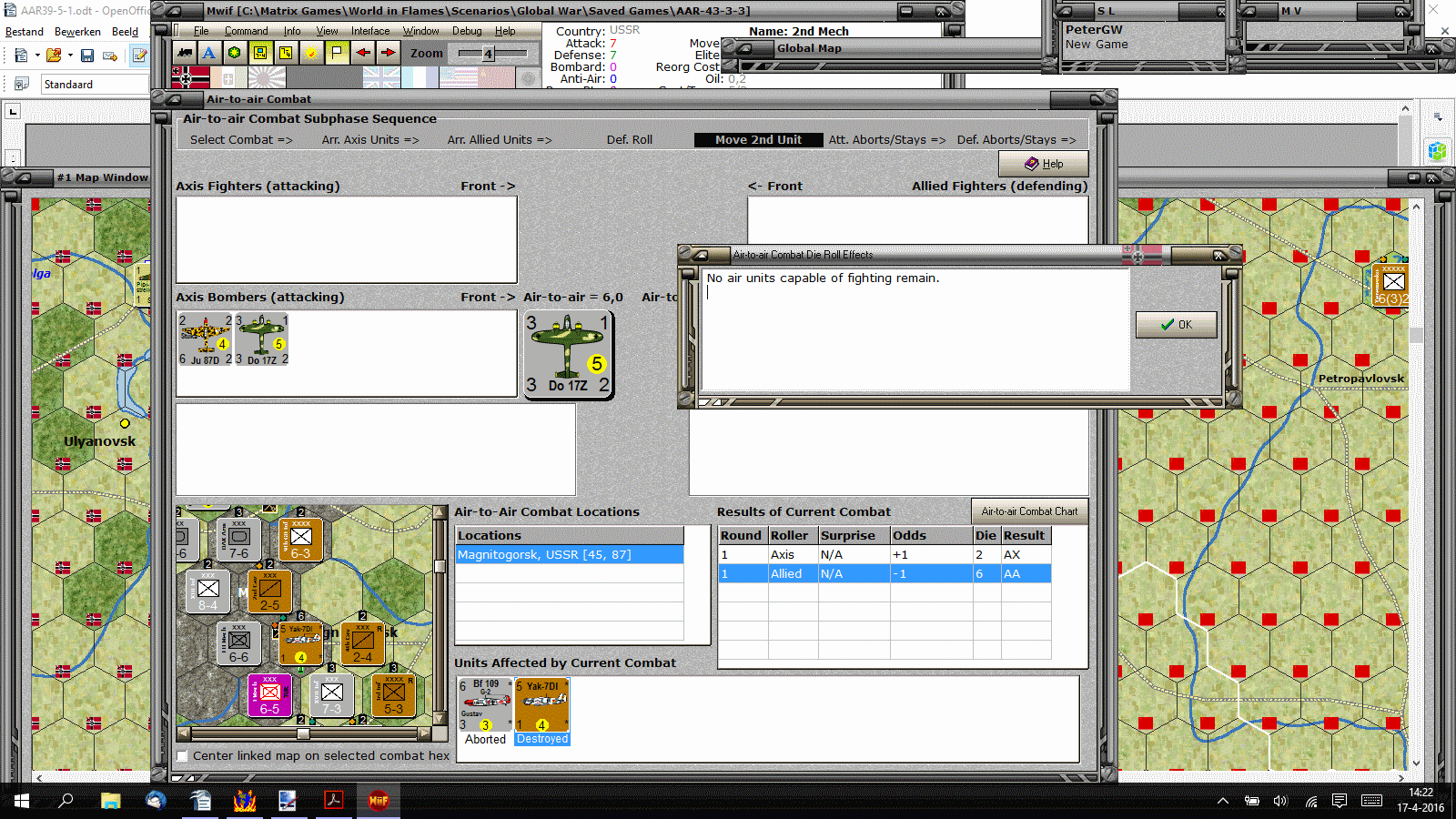Click the large Do 17Z front bomber counter
The width and height of the screenshot is (1456, 819).
click(568, 354)
